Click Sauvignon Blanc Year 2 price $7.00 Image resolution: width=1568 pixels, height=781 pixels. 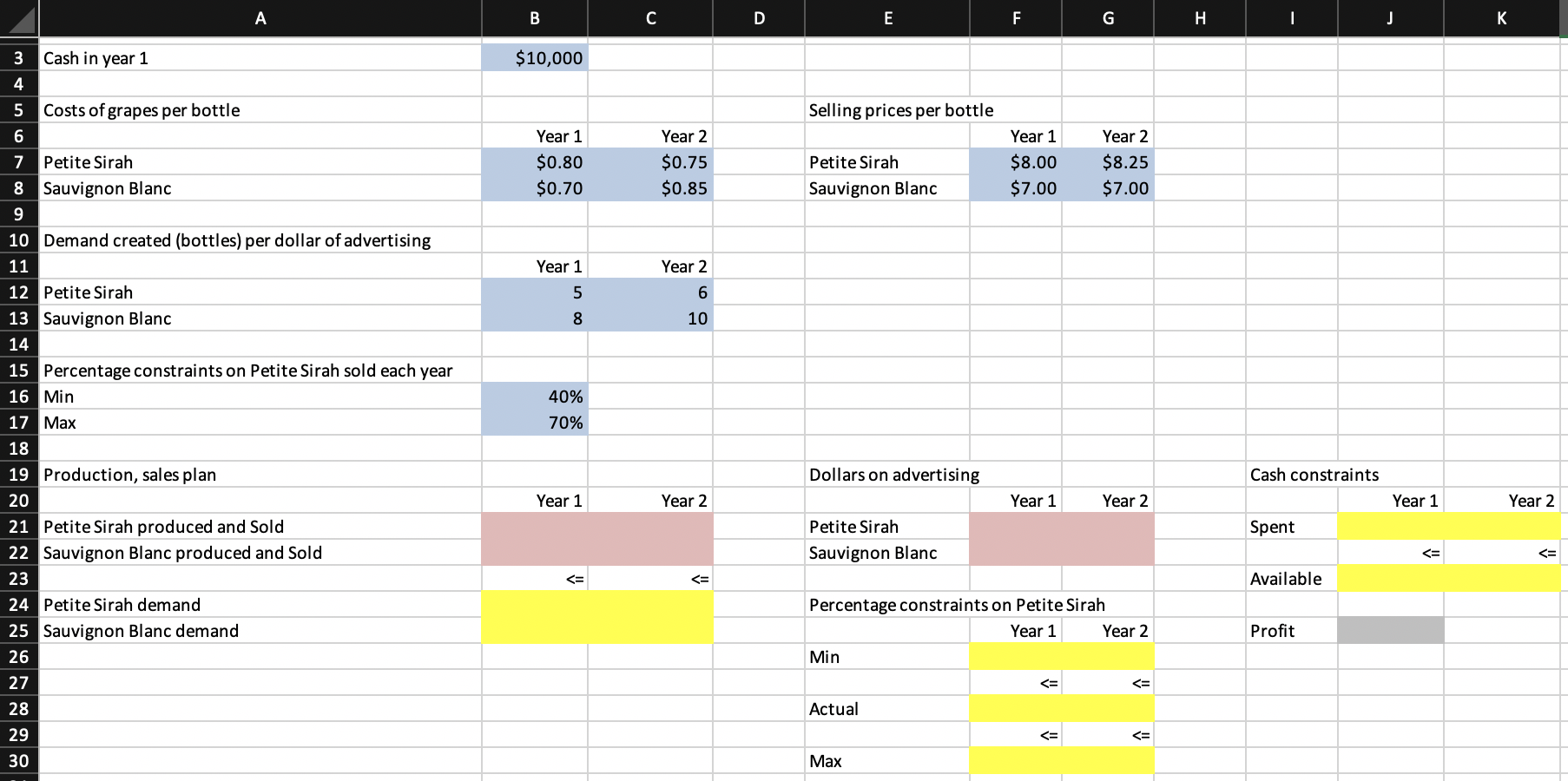pyautogui.click(x=1108, y=188)
